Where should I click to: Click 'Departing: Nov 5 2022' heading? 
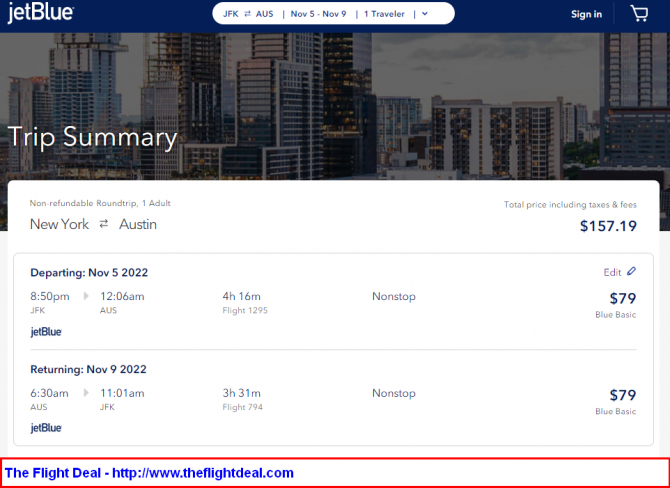[x=89, y=273]
